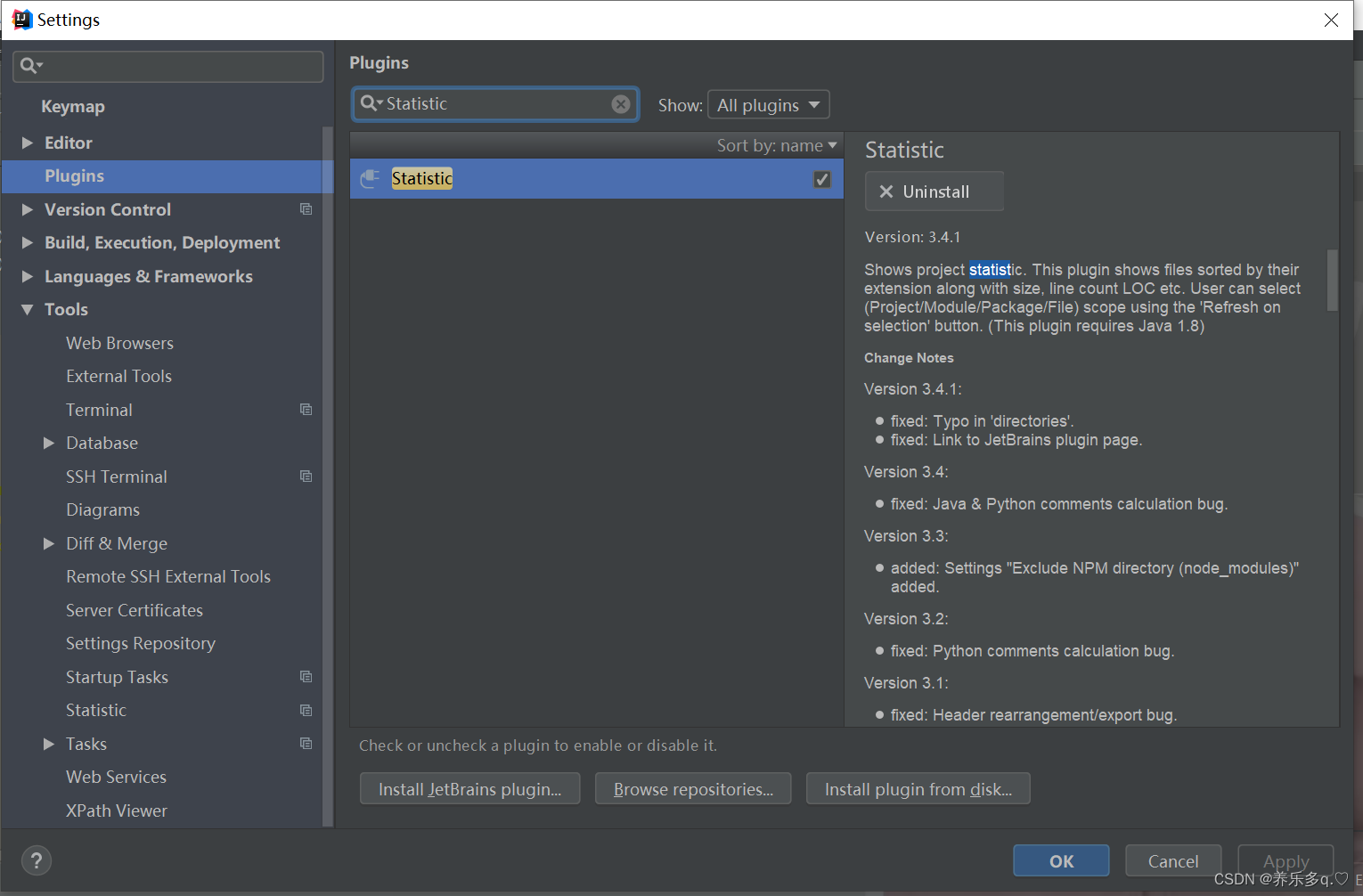Click the project-level icon beside Startup Tasks
The image size is (1363, 896).
306,677
